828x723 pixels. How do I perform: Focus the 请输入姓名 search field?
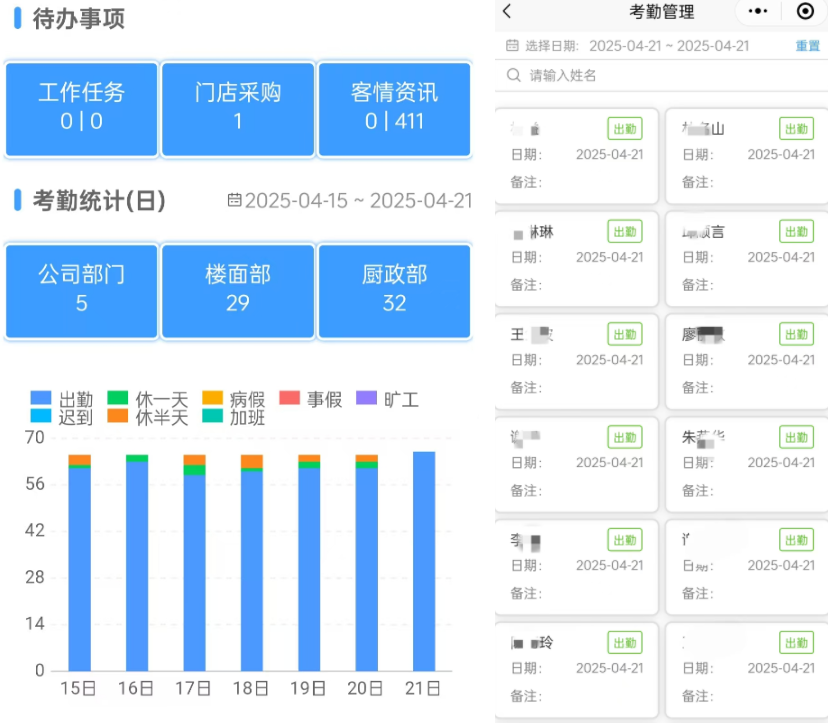tap(662, 76)
